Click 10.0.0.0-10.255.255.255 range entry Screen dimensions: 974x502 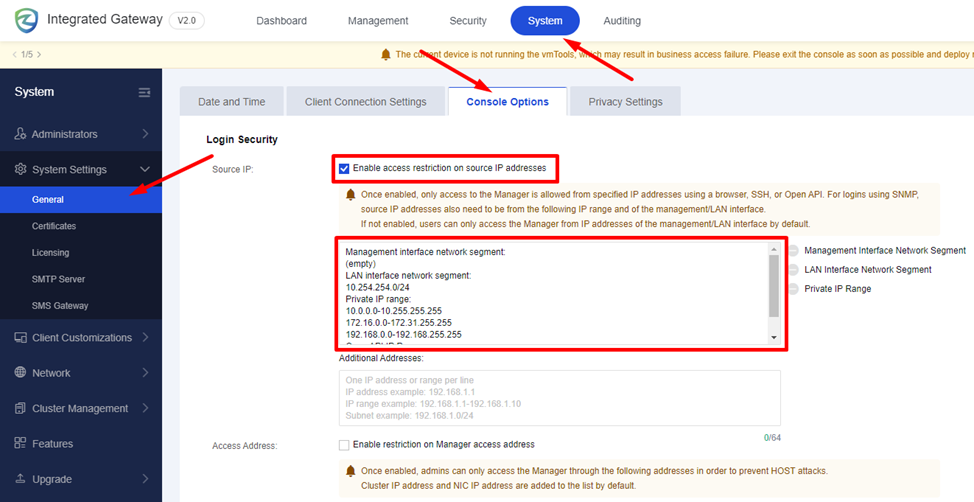393,311
